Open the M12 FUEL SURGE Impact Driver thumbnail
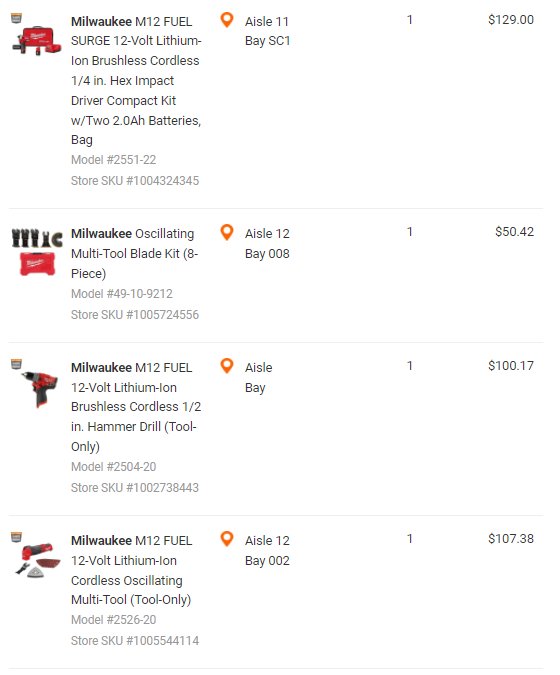 [37, 40]
